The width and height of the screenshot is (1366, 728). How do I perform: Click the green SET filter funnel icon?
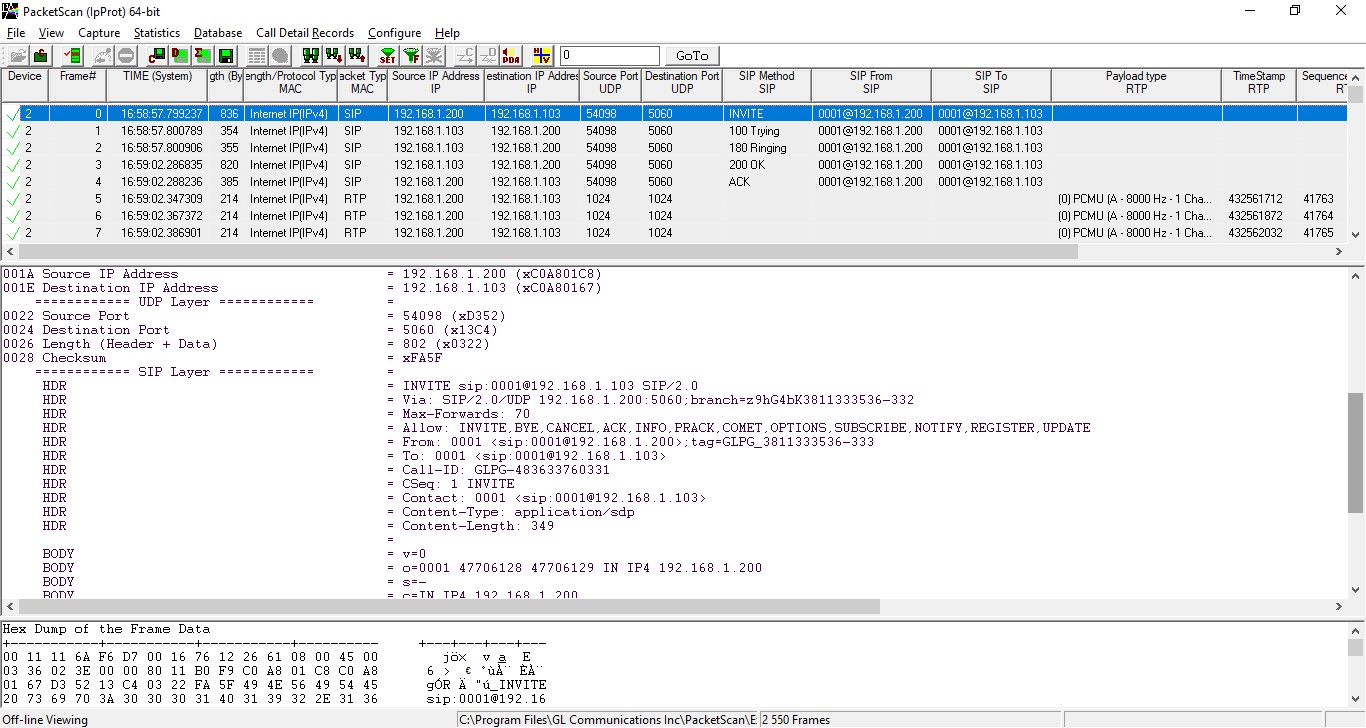click(x=388, y=56)
